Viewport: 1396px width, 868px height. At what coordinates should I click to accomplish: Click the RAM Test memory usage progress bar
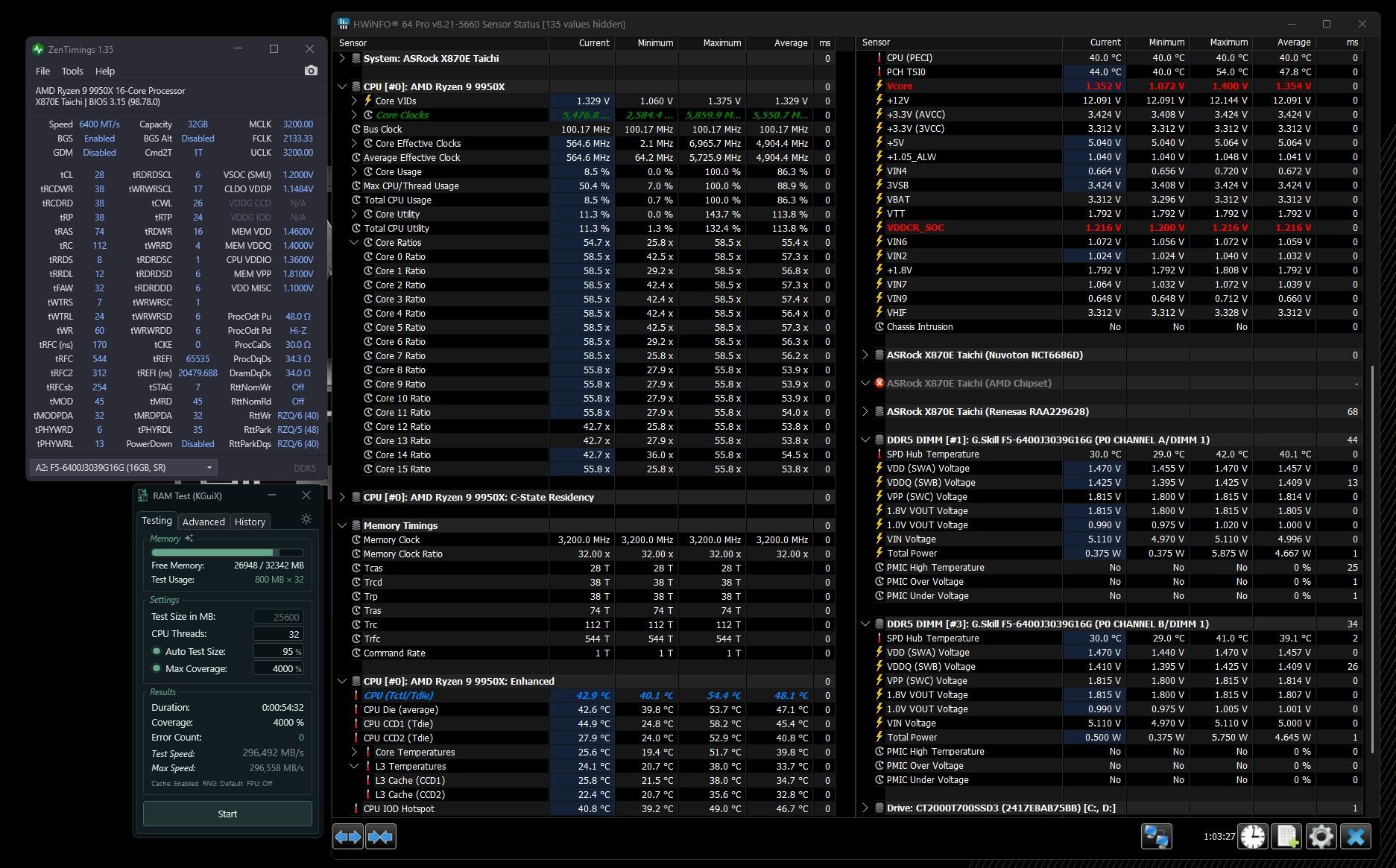(227, 552)
